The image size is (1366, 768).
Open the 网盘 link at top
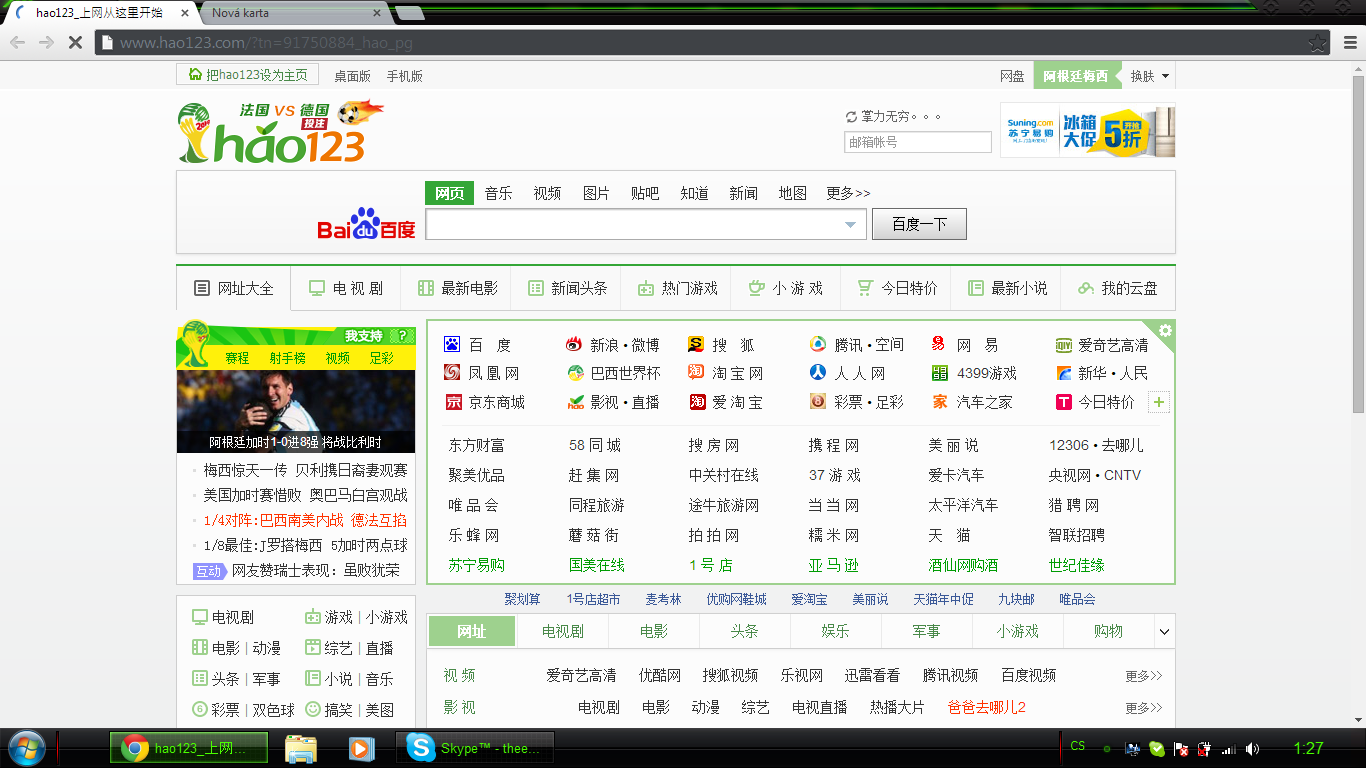[1012, 76]
